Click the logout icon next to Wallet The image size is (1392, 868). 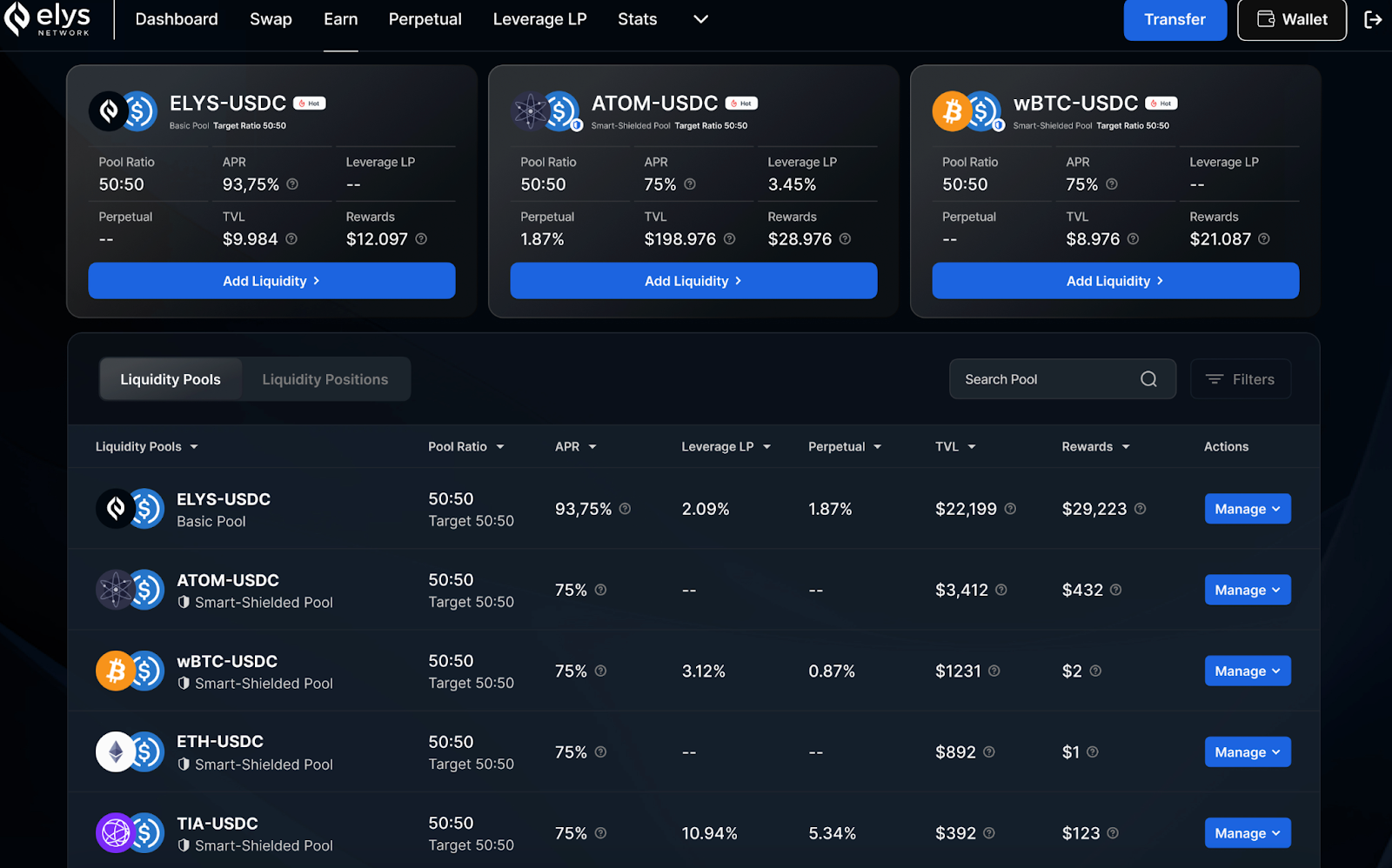coord(1373,19)
